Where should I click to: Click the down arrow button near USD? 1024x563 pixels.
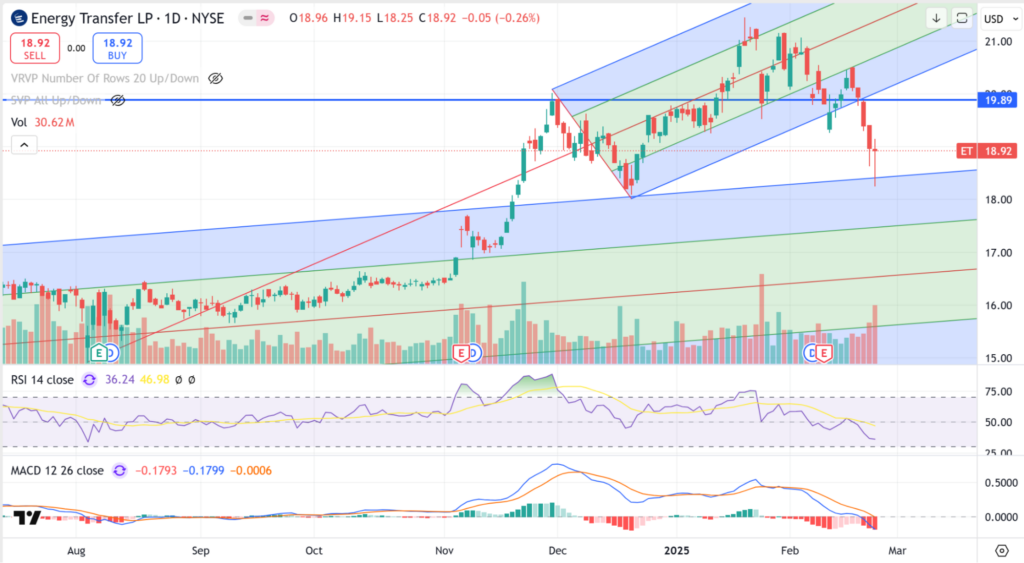(936, 18)
